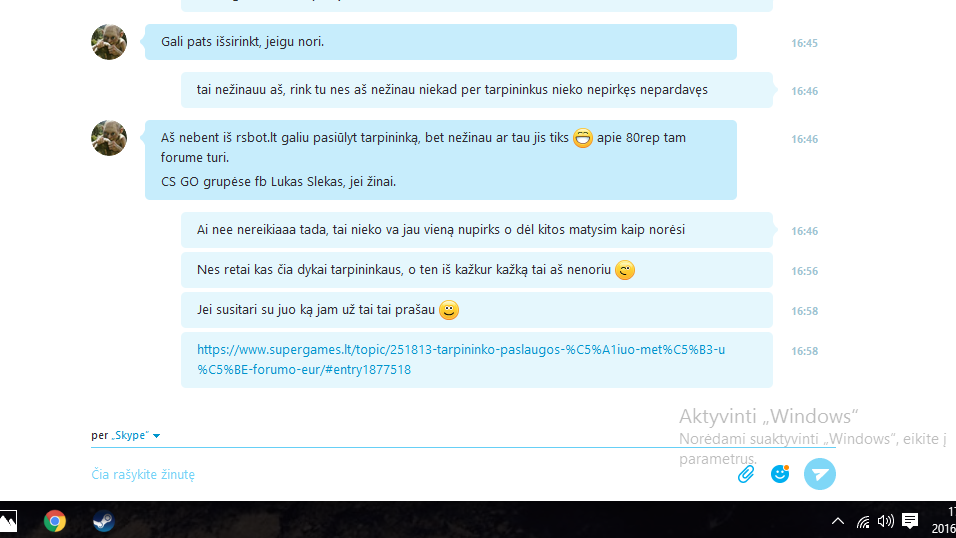Viewport: 956px width, 538px height.
Task: Click the paperclip attach file icon
Action: coord(746,474)
